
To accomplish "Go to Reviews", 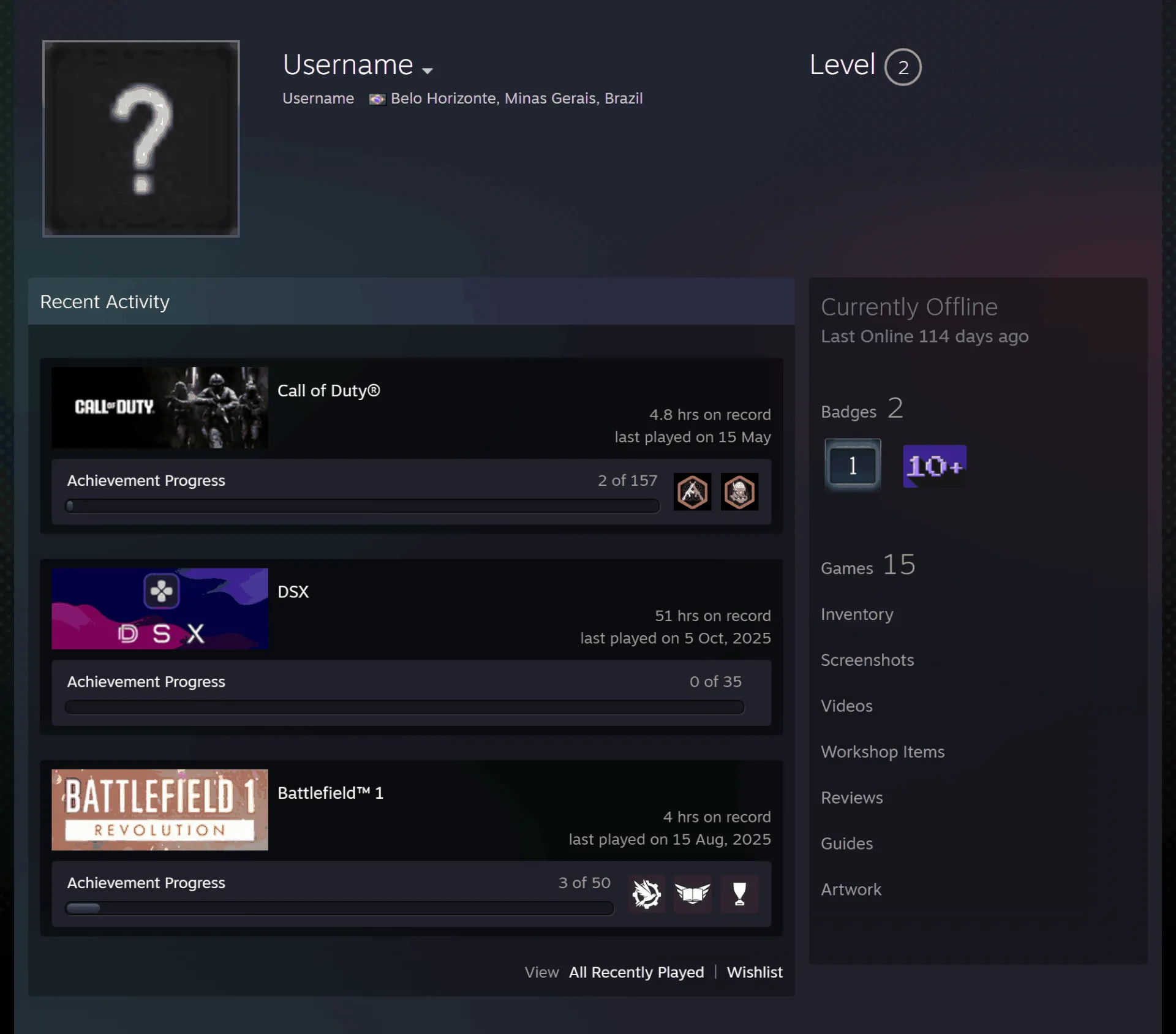I will pyautogui.click(x=852, y=798).
